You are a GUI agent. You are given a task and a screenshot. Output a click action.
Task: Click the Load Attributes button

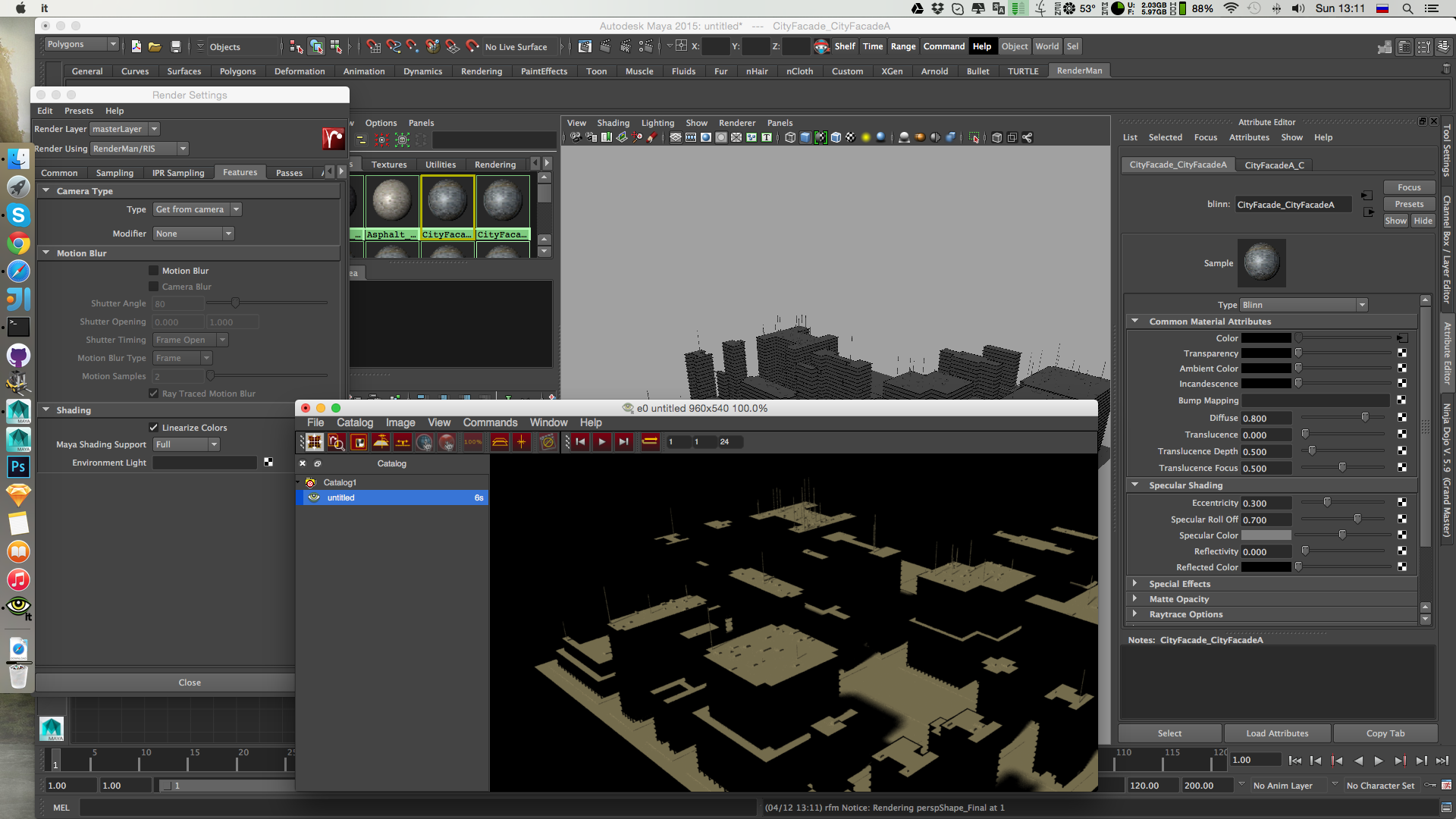point(1277,733)
